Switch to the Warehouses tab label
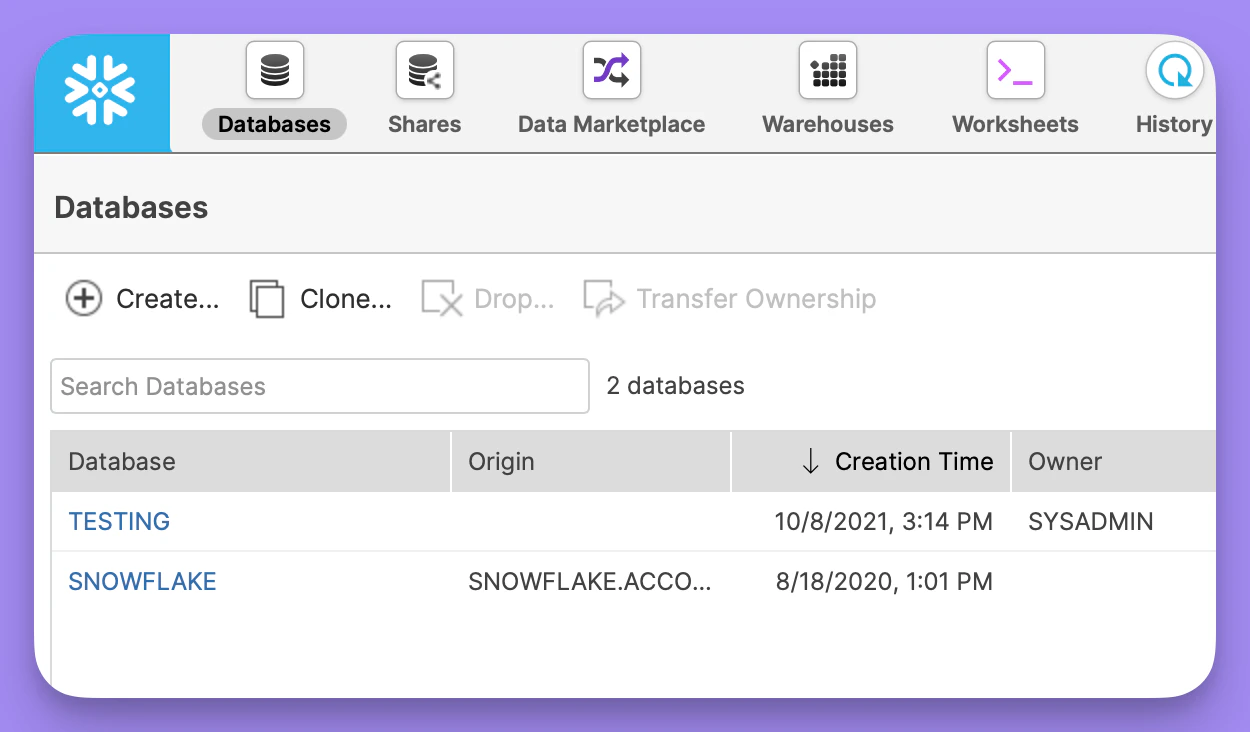Viewport: 1250px width, 732px height. tap(828, 124)
